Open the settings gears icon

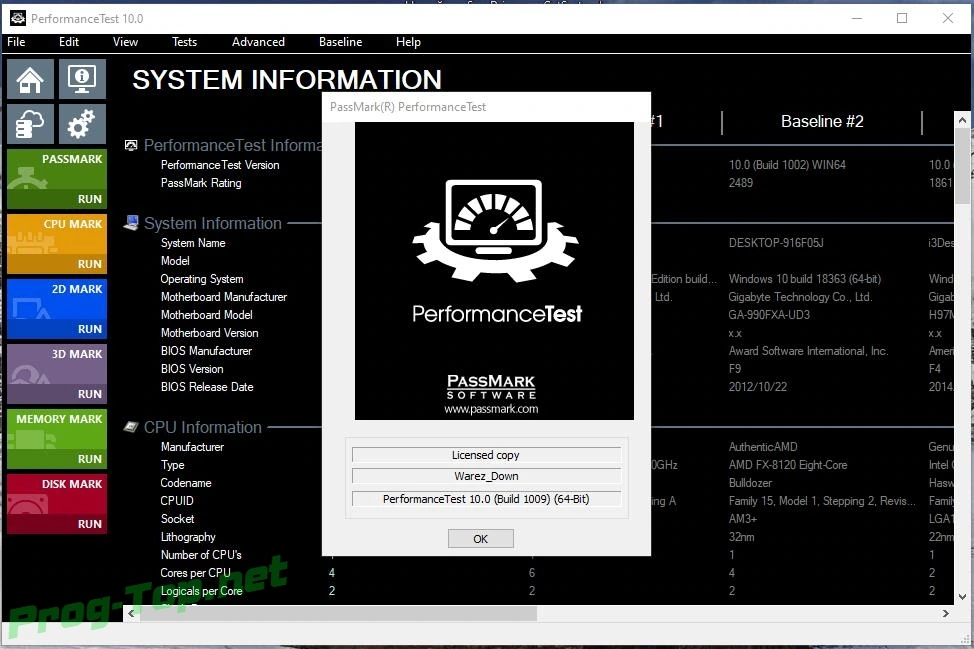pos(82,124)
